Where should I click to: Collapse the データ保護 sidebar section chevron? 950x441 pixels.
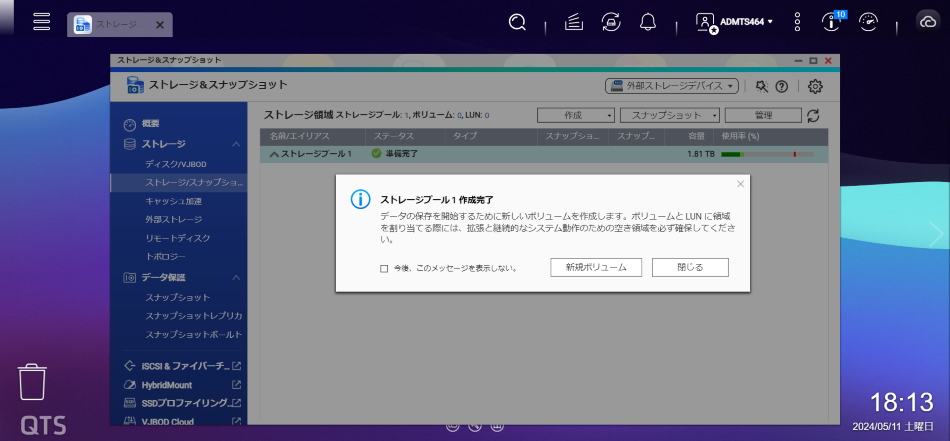(236, 278)
